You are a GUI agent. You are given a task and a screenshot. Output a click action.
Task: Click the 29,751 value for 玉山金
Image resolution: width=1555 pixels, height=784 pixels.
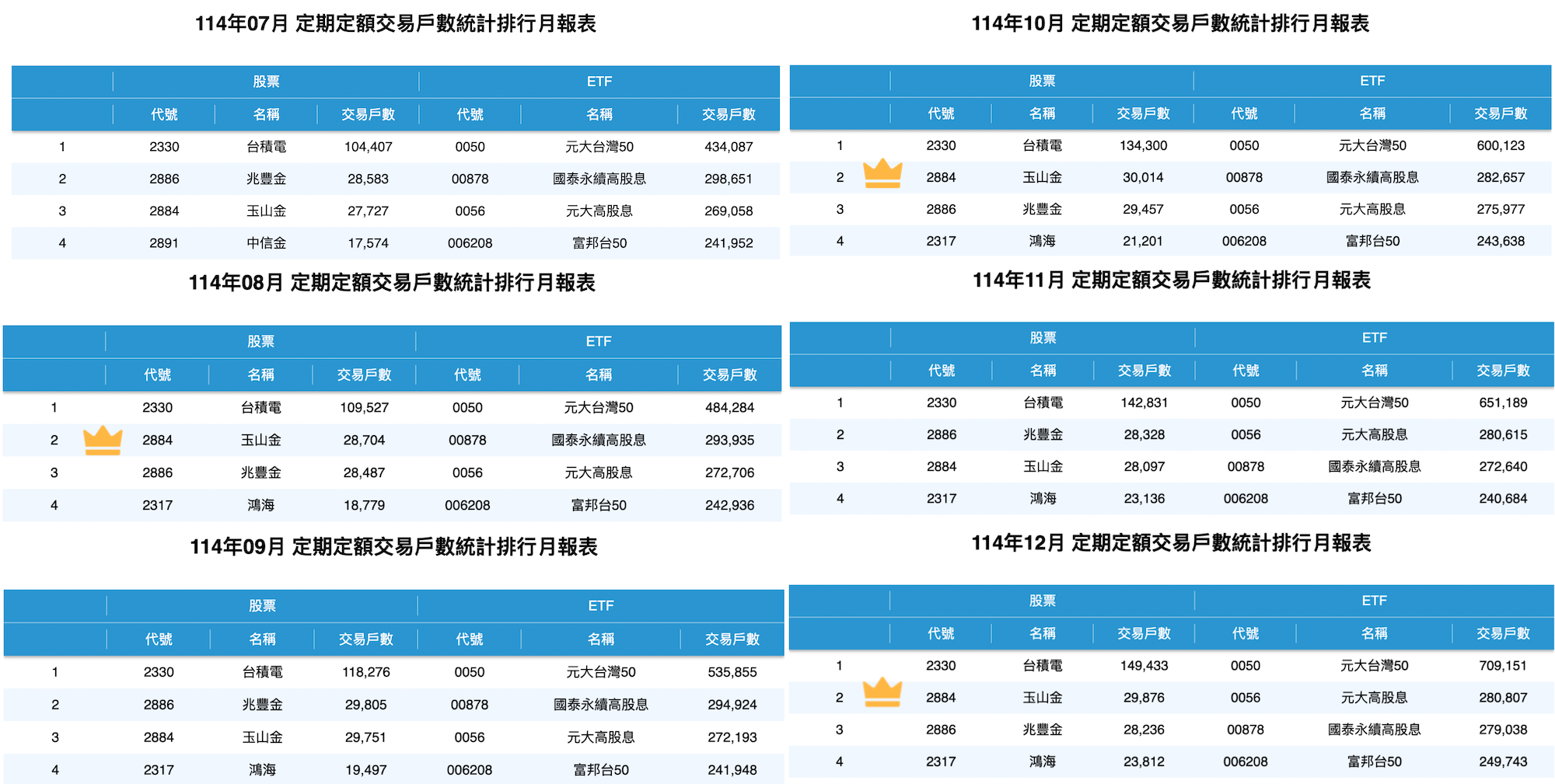[365, 737]
